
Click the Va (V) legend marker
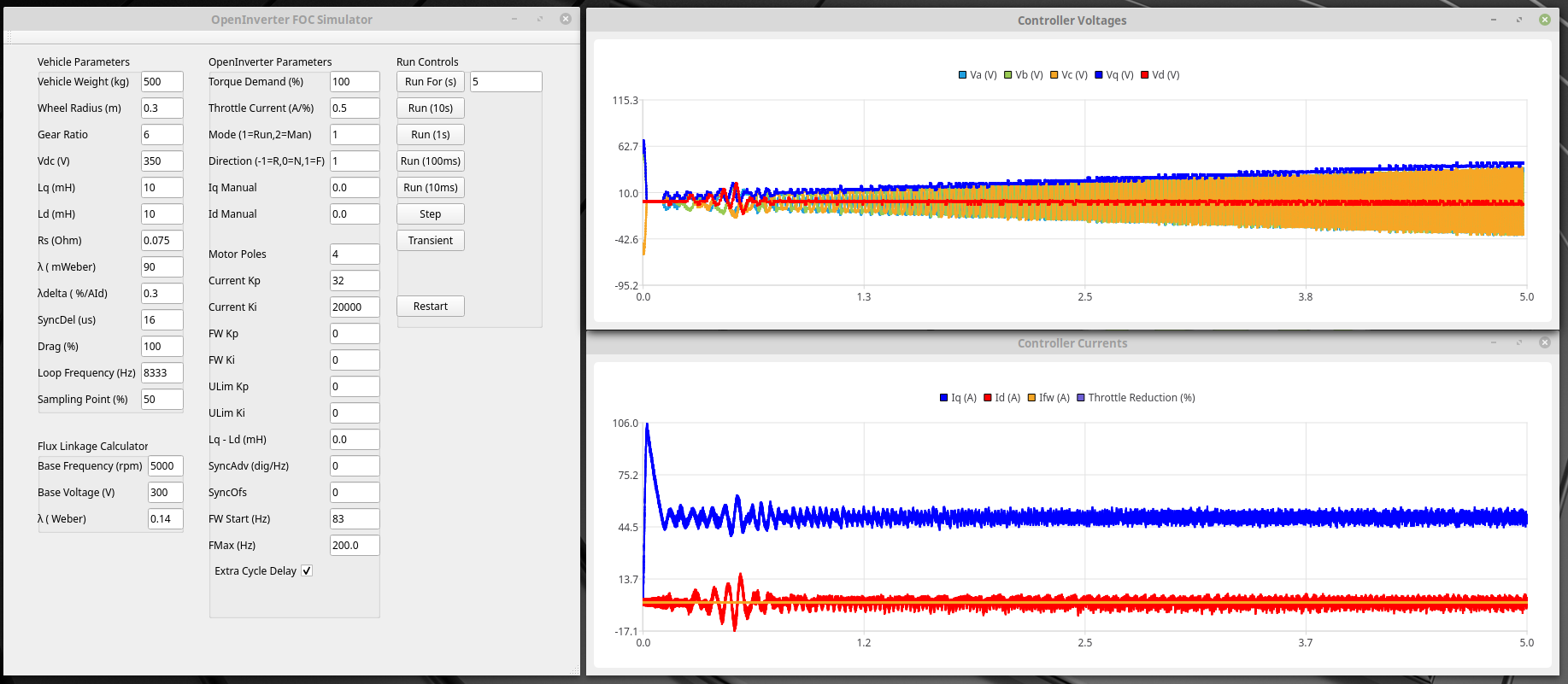tap(963, 75)
